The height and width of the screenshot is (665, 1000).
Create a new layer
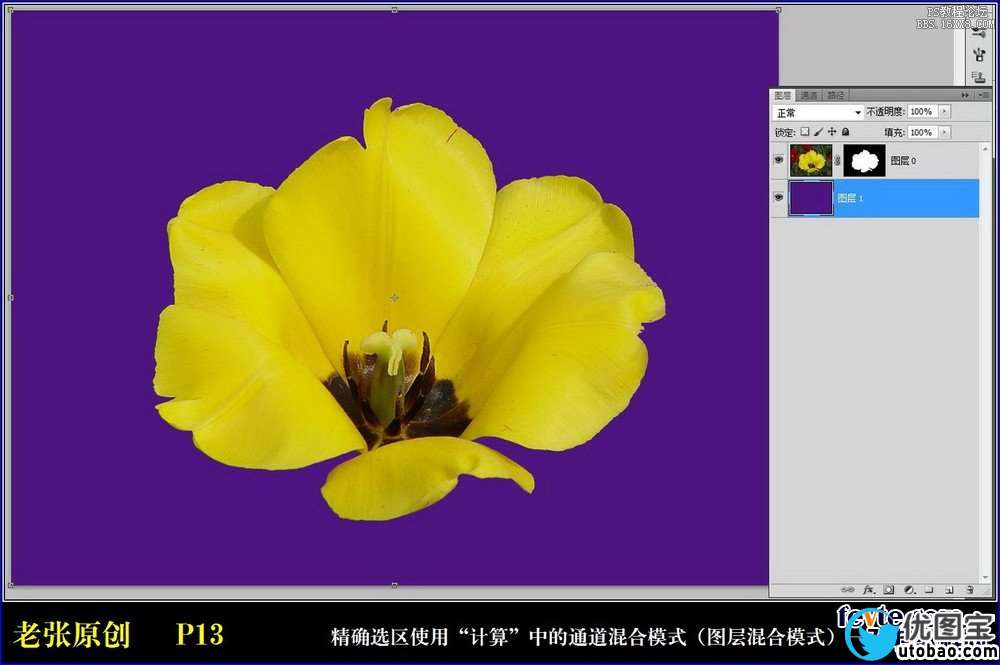[x=948, y=590]
